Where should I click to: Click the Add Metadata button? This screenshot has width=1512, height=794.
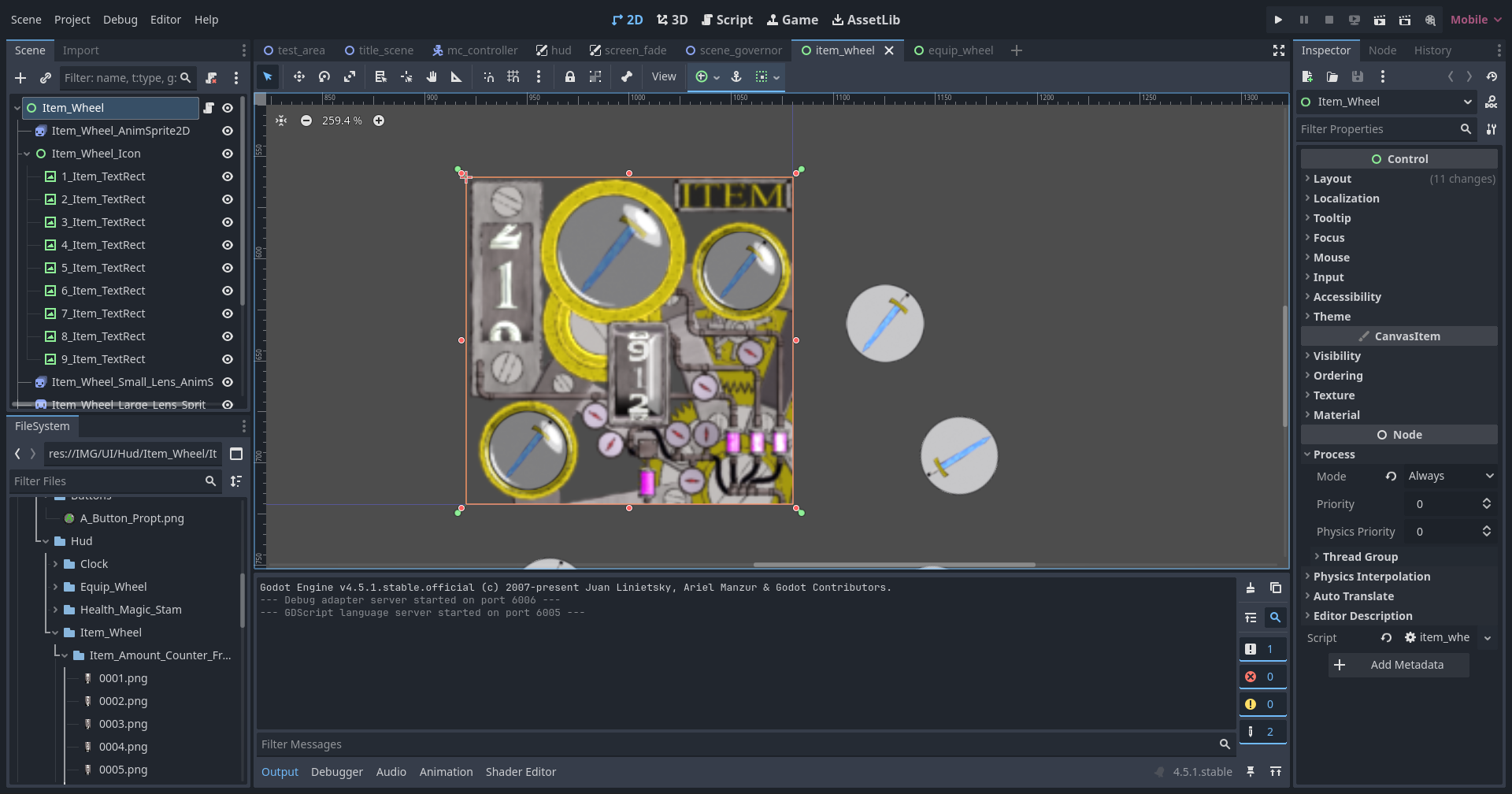coord(1399,665)
